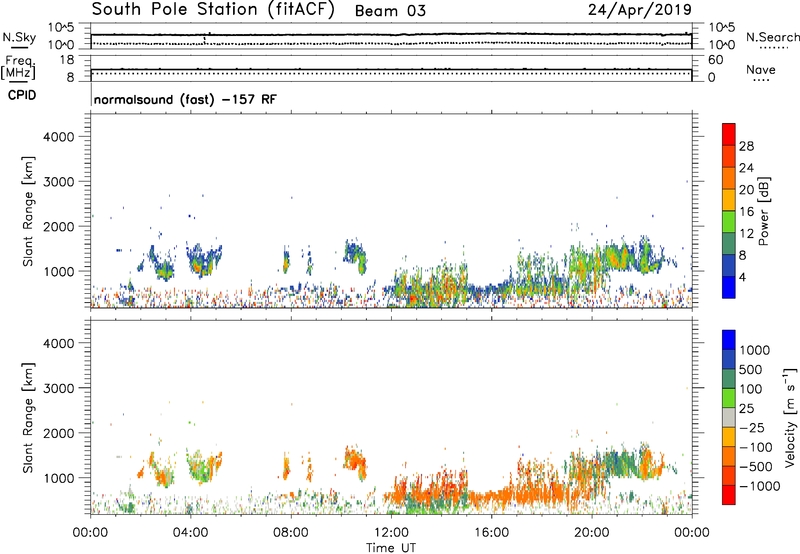Click the '28' tick on power colorbar
Screen dimensions: 800x554
(746, 146)
